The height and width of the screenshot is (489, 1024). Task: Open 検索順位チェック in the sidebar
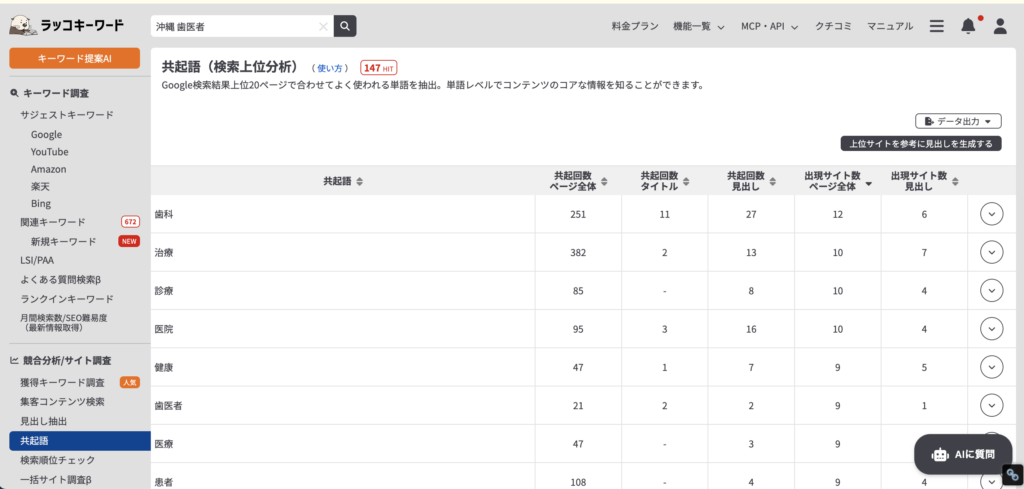pyautogui.click(x=57, y=460)
